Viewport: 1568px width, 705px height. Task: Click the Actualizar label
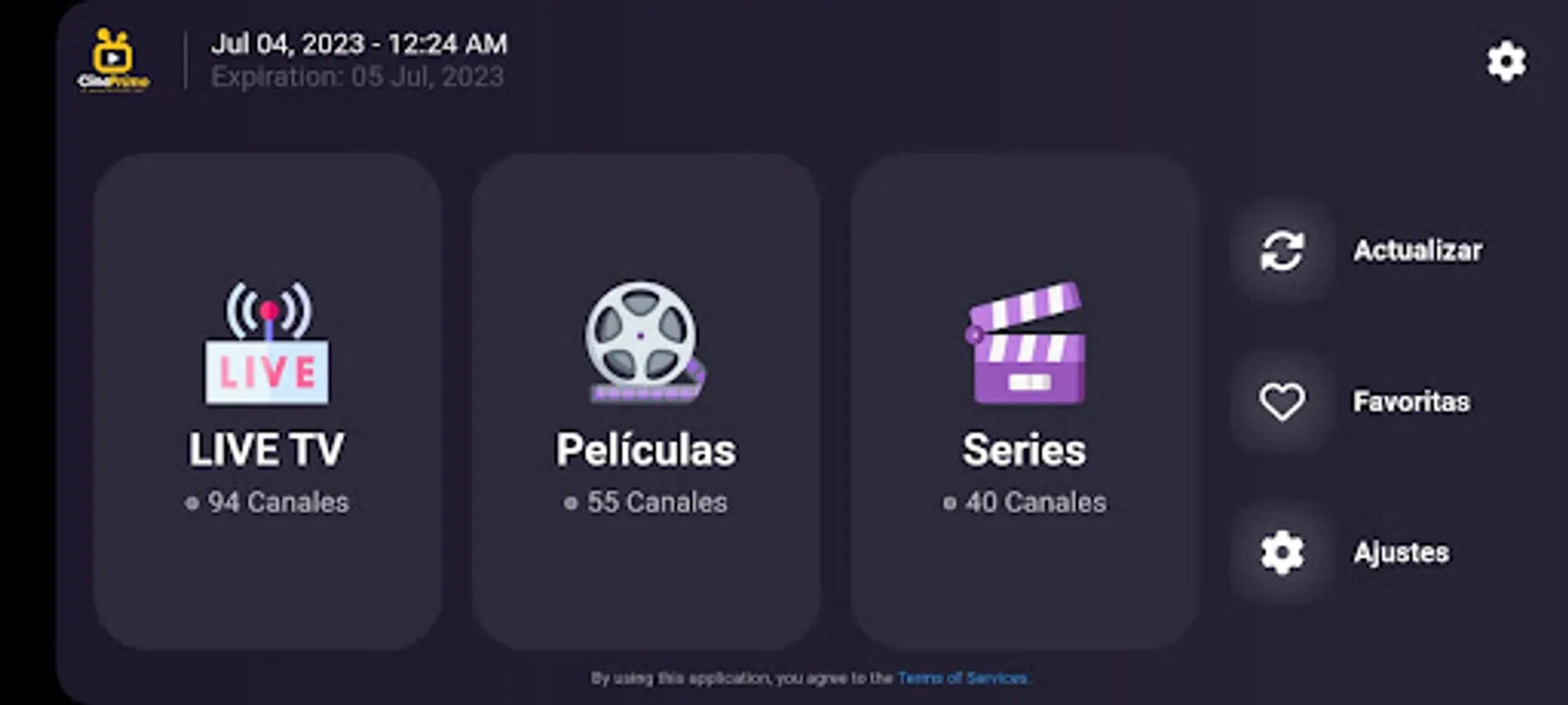pyautogui.click(x=1418, y=251)
